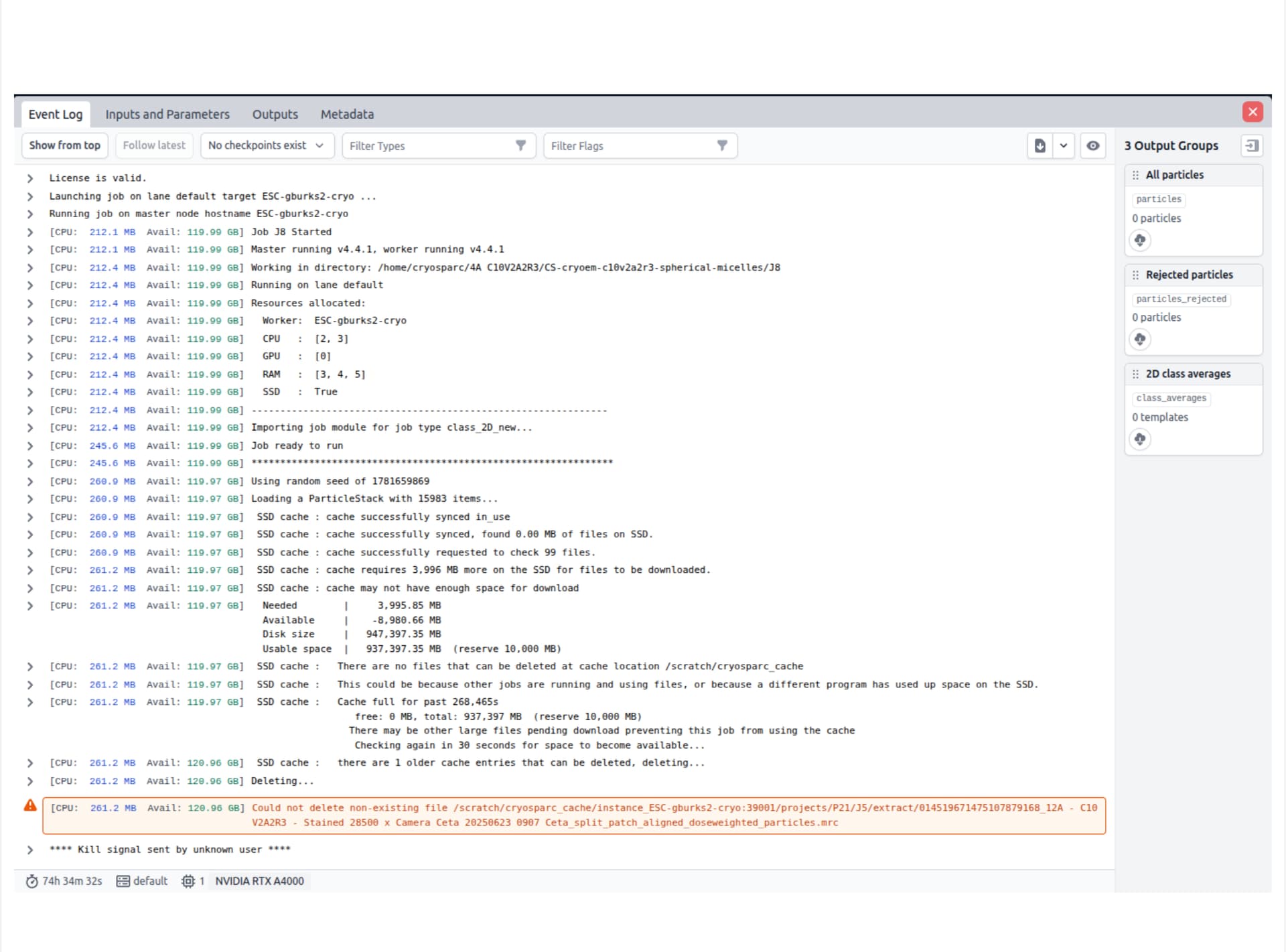1286x952 pixels.
Task: Click the All particles group title
Action: tap(1174, 175)
